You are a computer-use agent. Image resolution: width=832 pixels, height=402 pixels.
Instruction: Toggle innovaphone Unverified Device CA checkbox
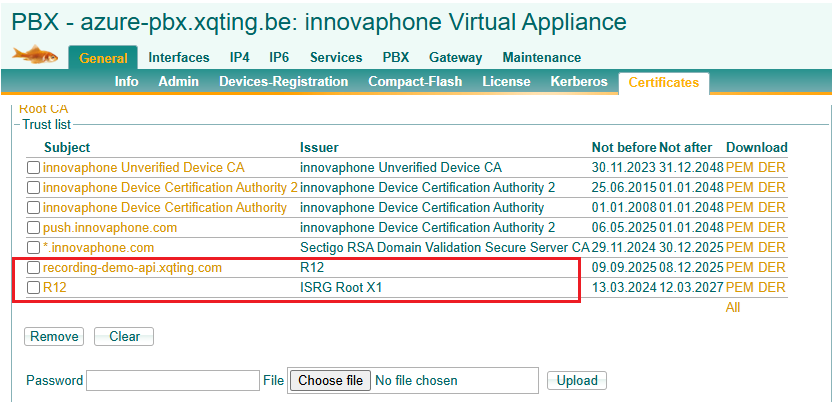[34, 168]
